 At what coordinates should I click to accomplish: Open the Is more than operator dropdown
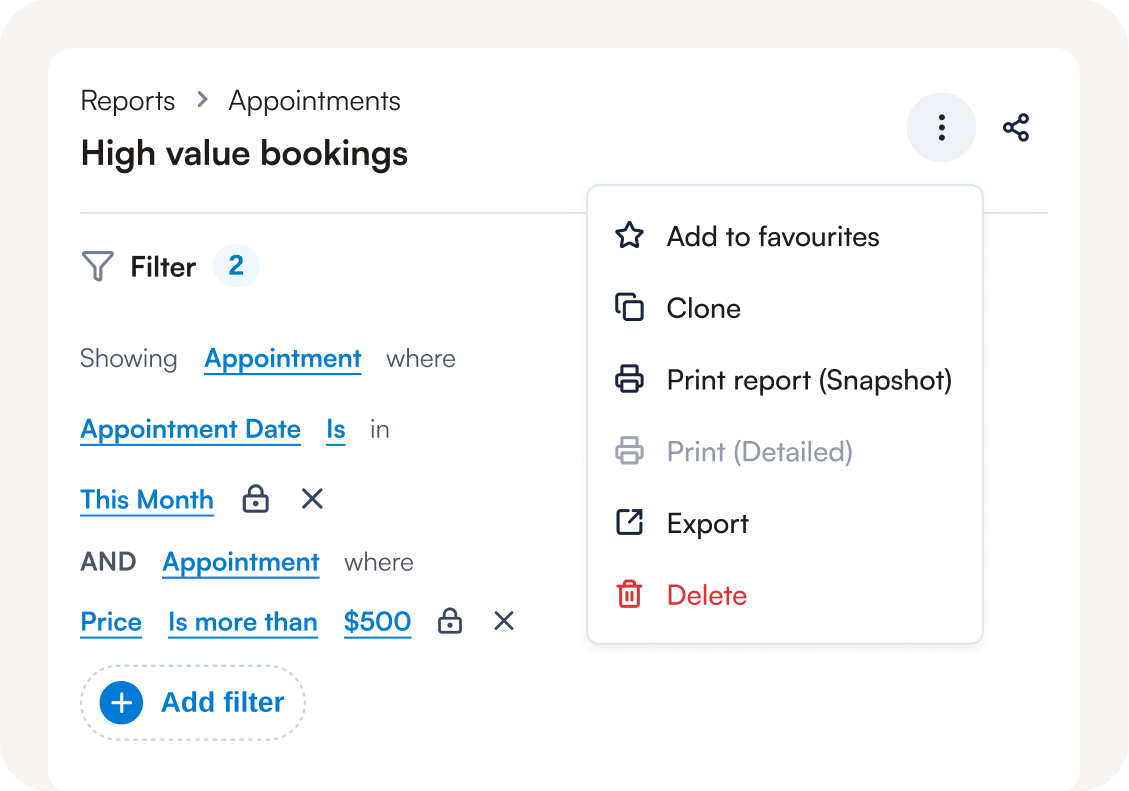tap(243, 622)
